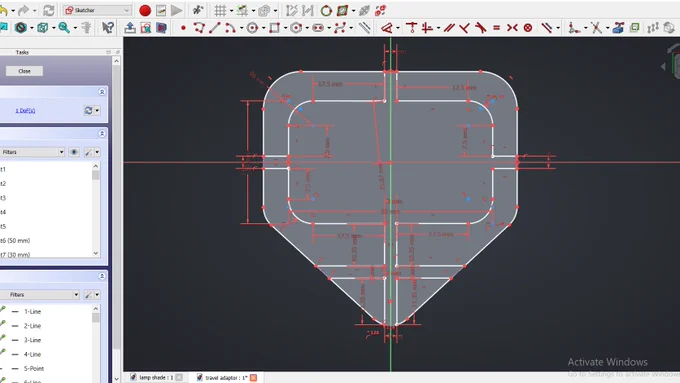Open the constraints settings dropdown
This screenshot has width=680, height=383.
click(97, 152)
